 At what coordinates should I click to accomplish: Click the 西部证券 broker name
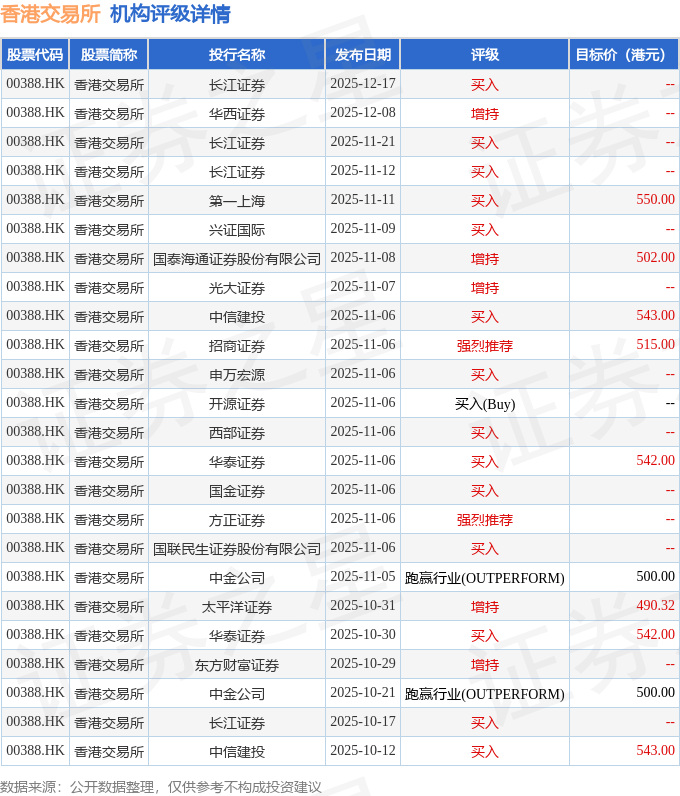pos(237,433)
